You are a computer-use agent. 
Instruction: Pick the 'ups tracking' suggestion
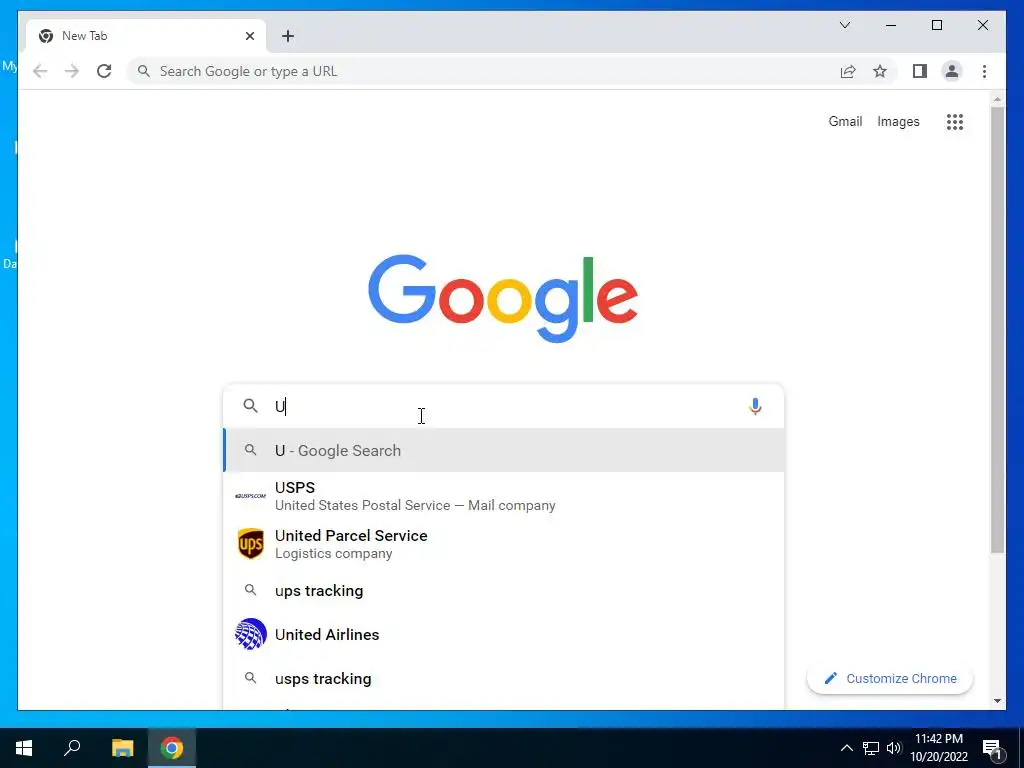click(x=504, y=590)
